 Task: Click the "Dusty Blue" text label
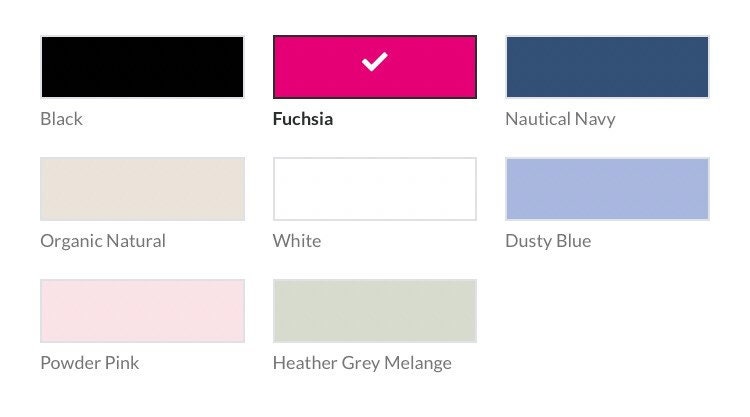point(548,241)
